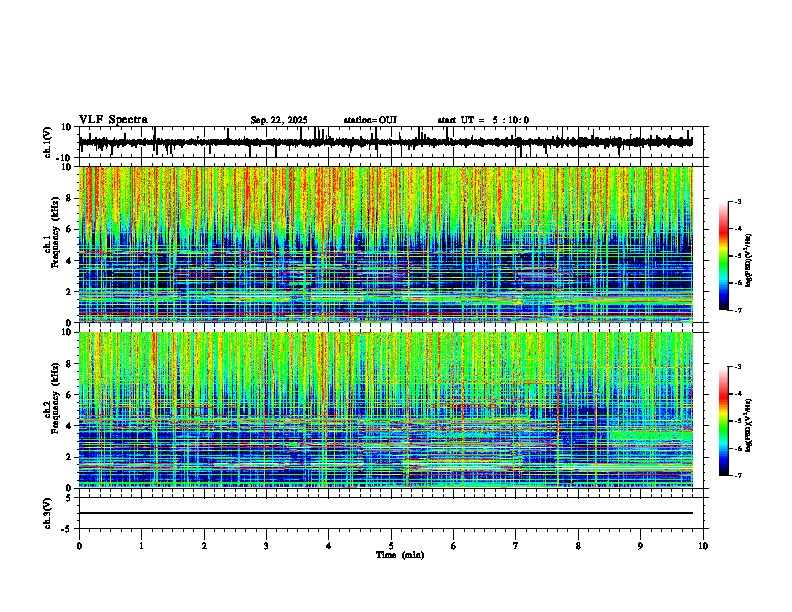
Task: Click the time axis tick label "9"
Action: [640, 546]
